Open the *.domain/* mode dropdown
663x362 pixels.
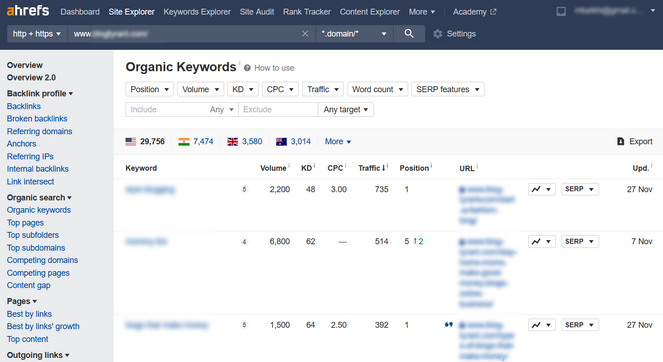pos(354,34)
